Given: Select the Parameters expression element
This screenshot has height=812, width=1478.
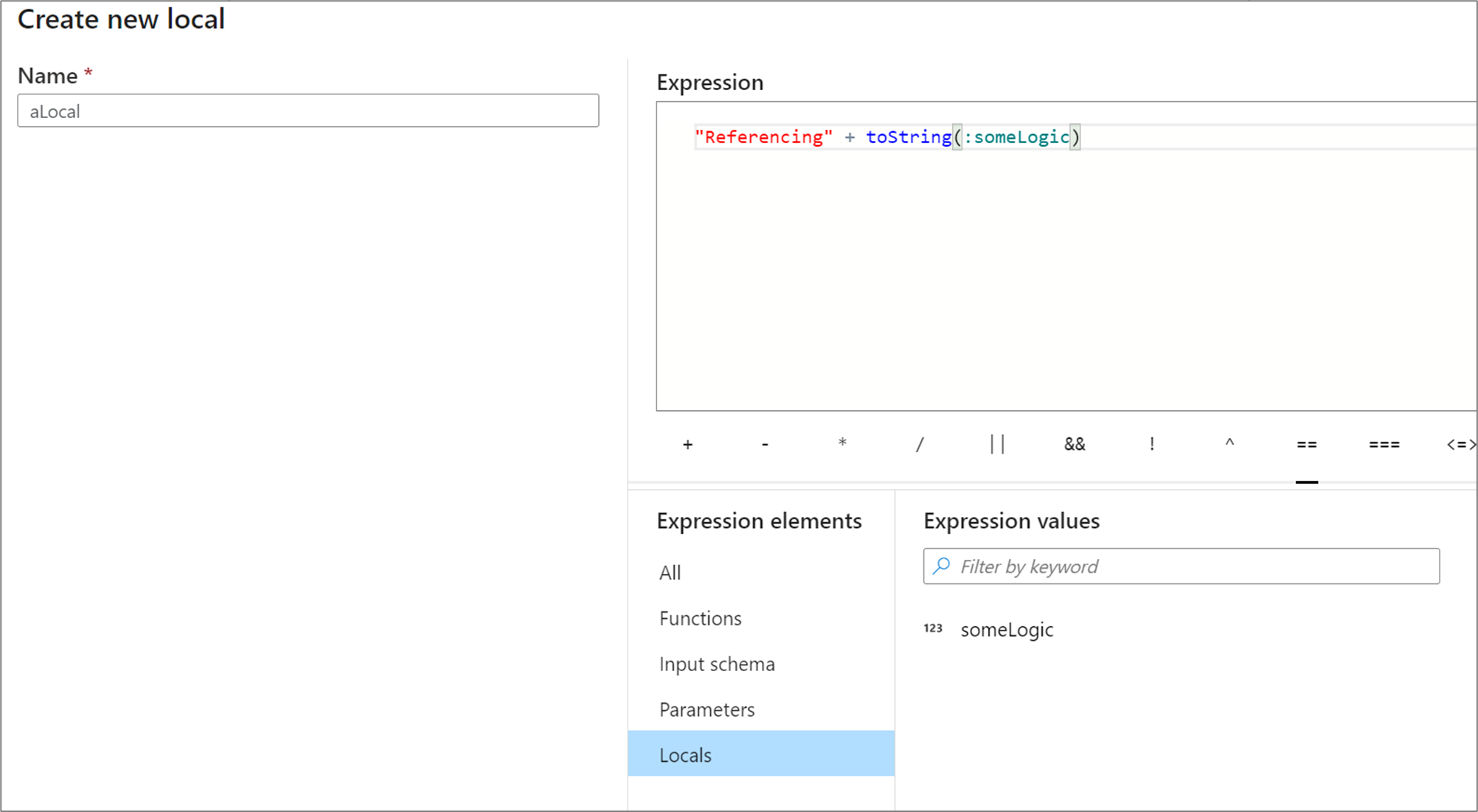Looking at the screenshot, I should pyautogui.click(x=707, y=709).
